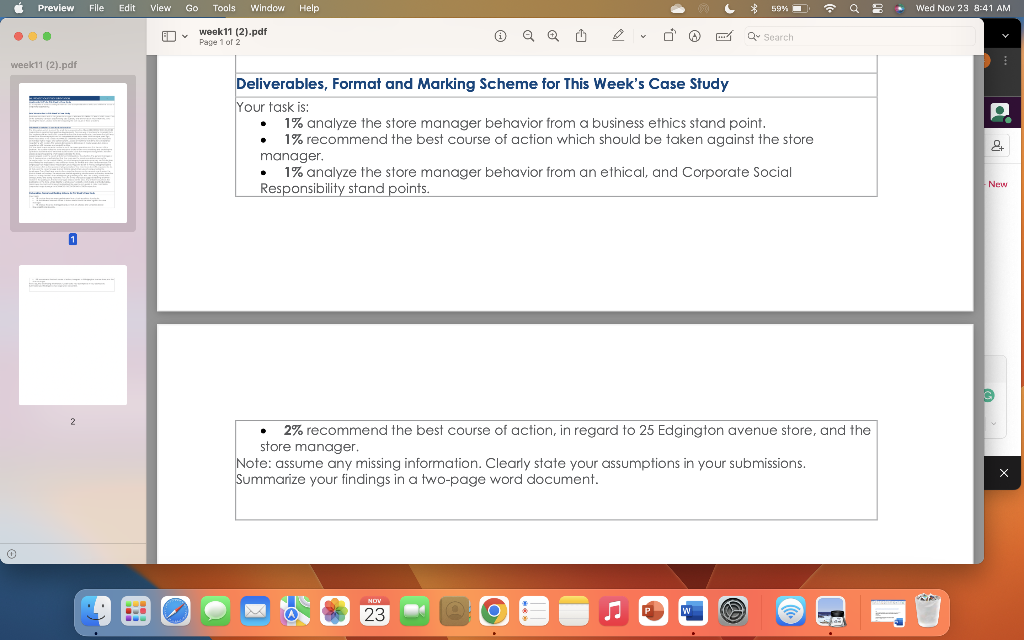This screenshot has height=640, width=1024.
Task: Toggle Bluetooth from the menu bar
Action: click(752, 8)
